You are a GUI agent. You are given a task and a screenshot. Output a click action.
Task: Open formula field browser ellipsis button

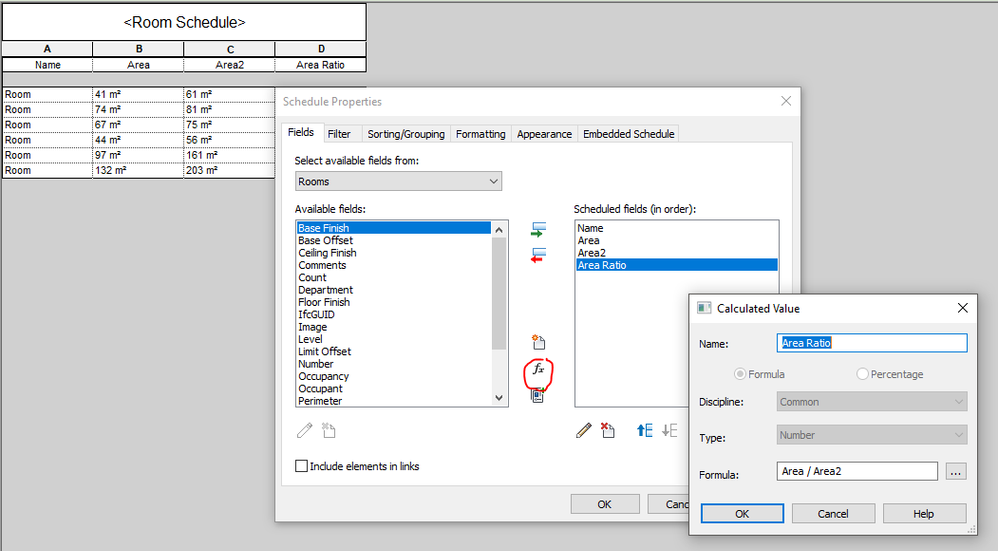[955, 471]
